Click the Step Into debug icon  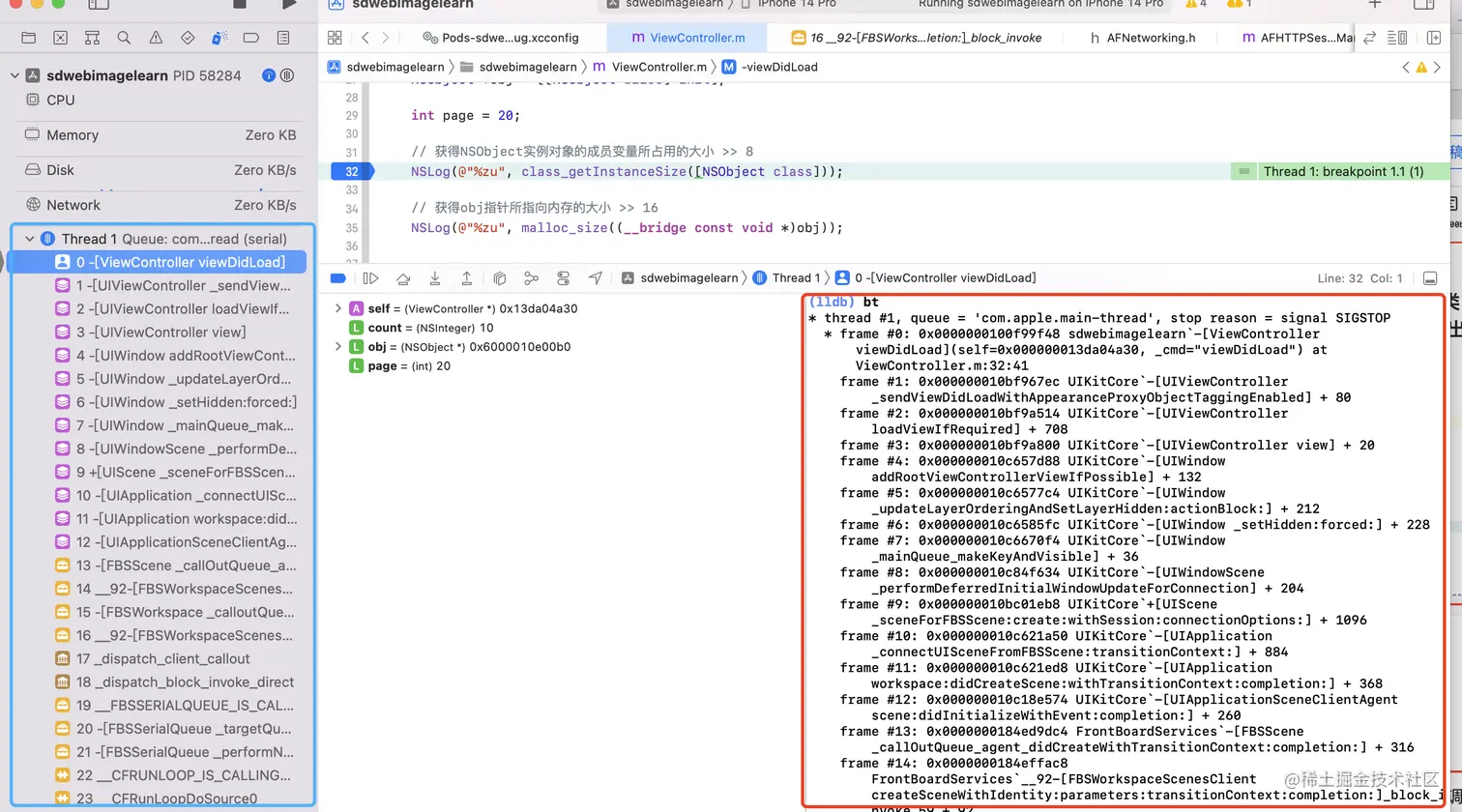[x=435, y=278]
